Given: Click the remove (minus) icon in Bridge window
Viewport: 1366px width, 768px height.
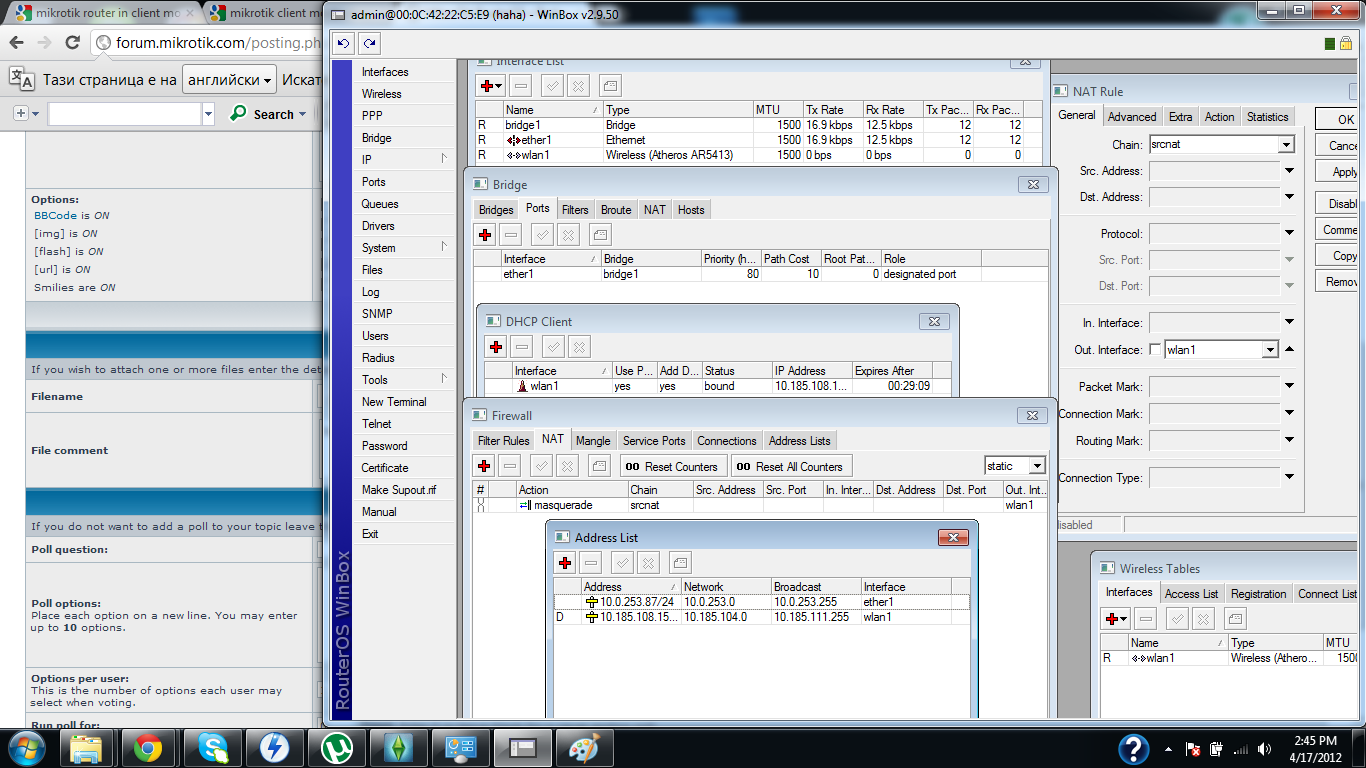Looking at the screenshot, I should click(x=511, y=235).
